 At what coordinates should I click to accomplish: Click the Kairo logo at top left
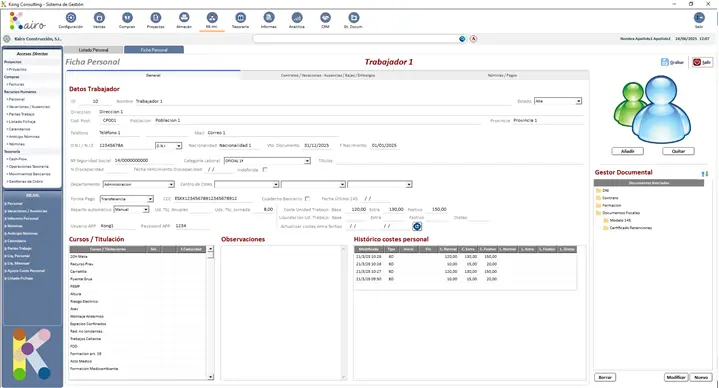[28, 21]
